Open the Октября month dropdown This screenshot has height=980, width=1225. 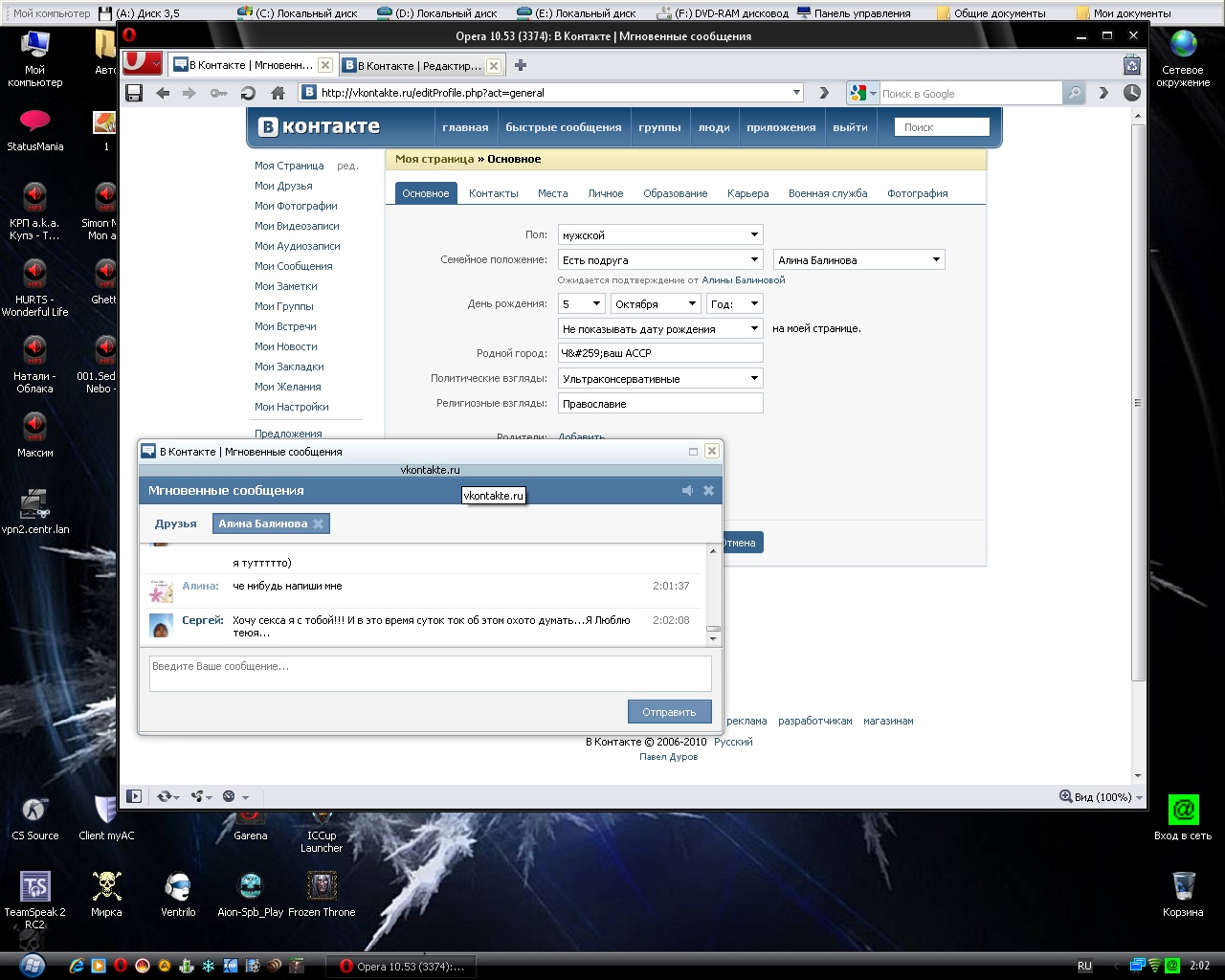pyautogui.click(x=656, y=303)
